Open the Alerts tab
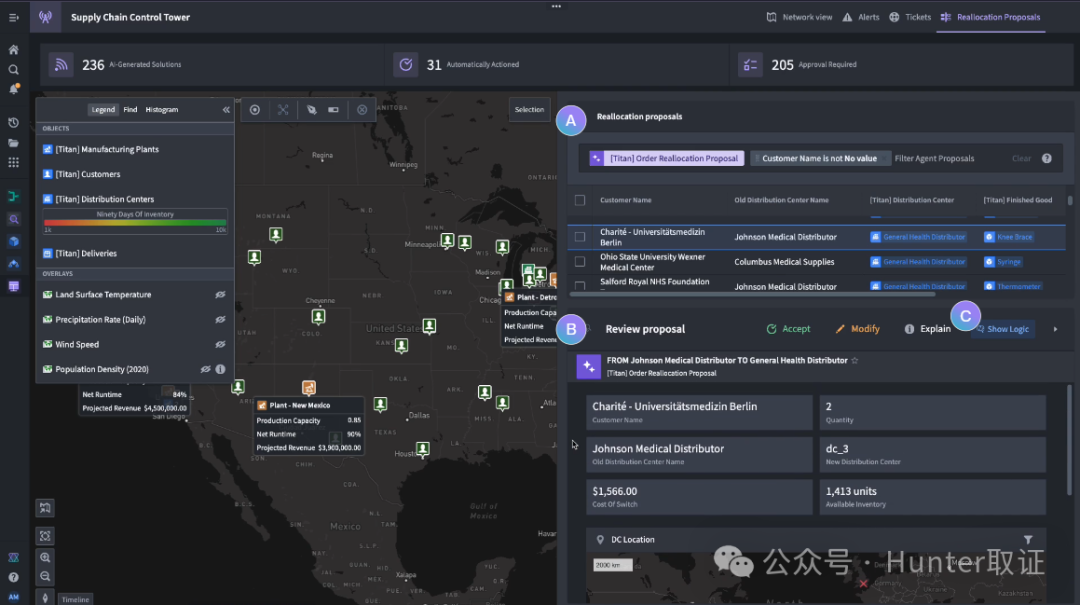 (x=861, y=17)
